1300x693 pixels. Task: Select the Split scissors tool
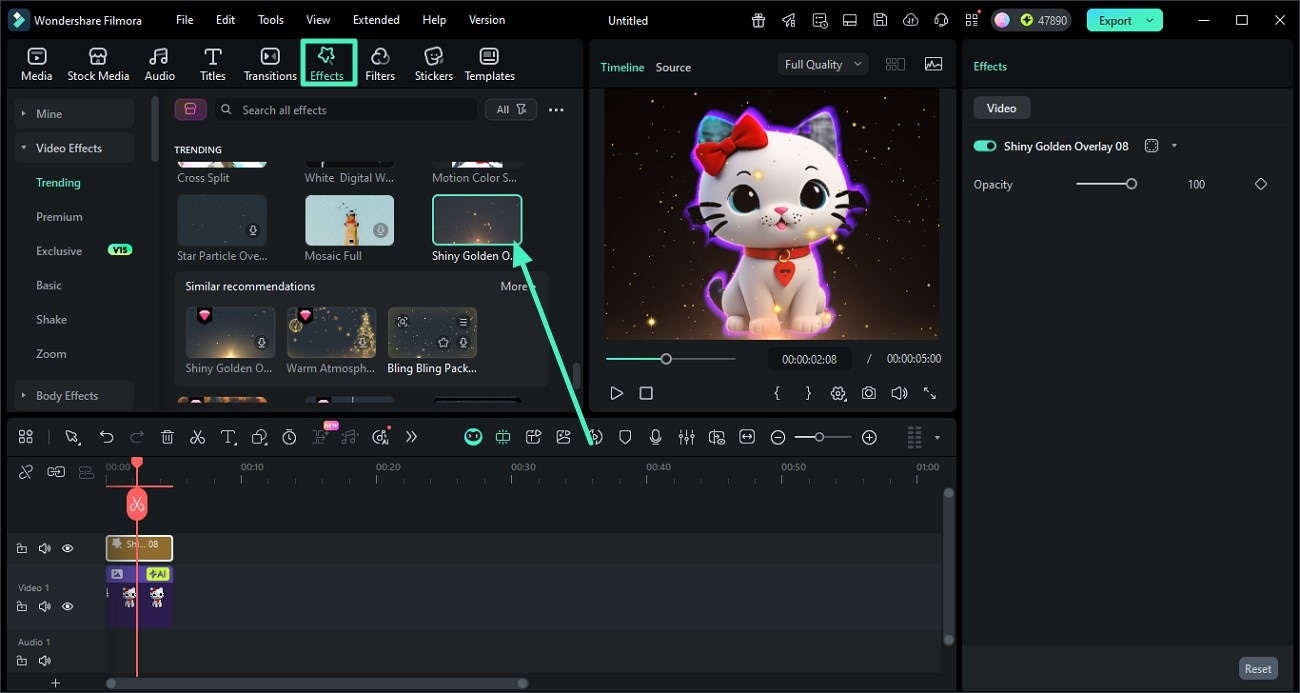[x=197, y=437]
